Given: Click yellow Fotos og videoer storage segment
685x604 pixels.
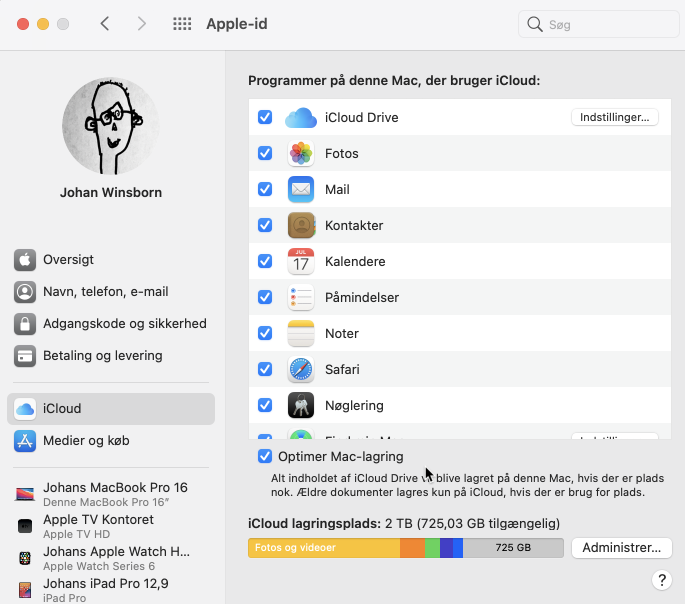Looking at the screenshot, I should 324,548.
